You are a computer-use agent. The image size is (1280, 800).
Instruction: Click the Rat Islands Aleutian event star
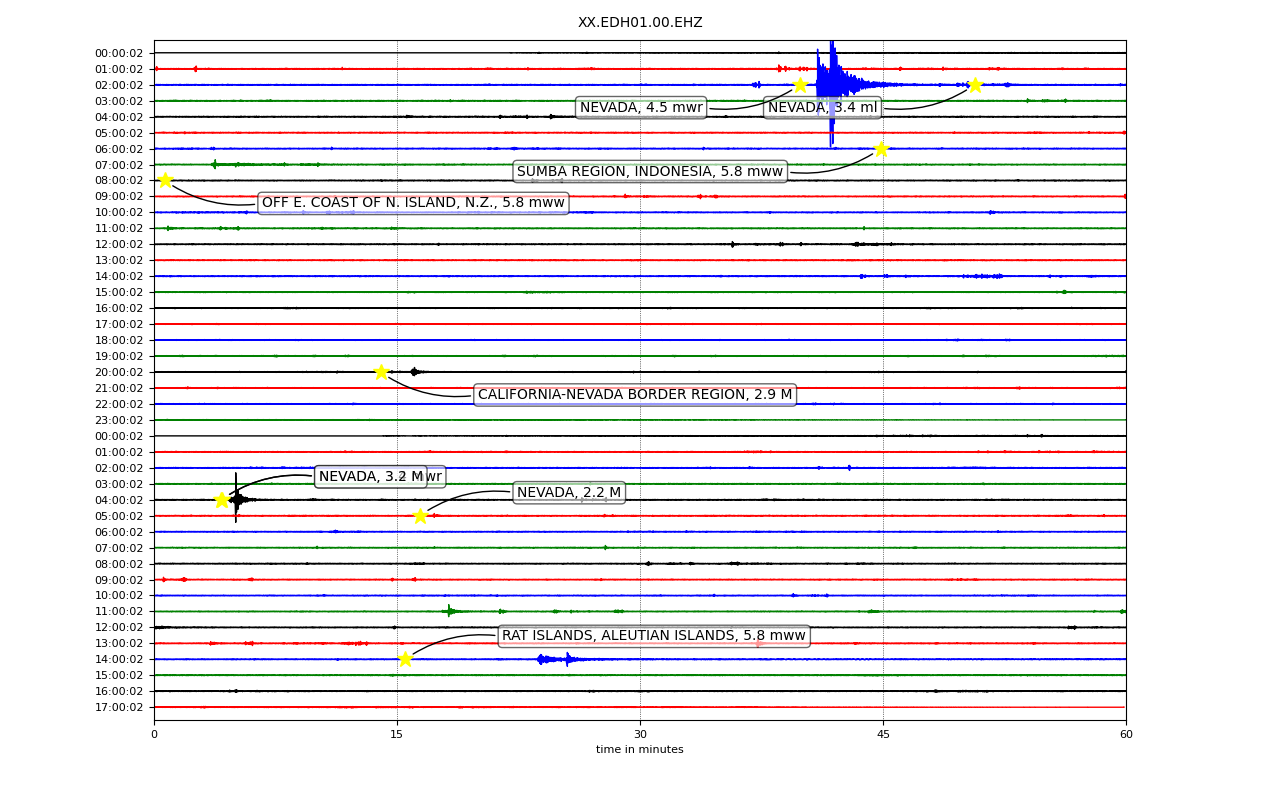point(405,659)
